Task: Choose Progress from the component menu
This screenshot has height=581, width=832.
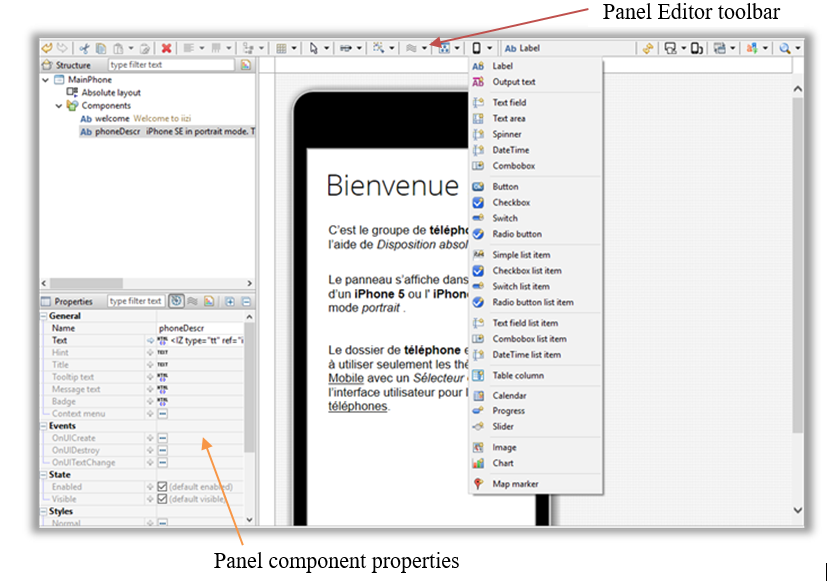Action: [536, 411]
